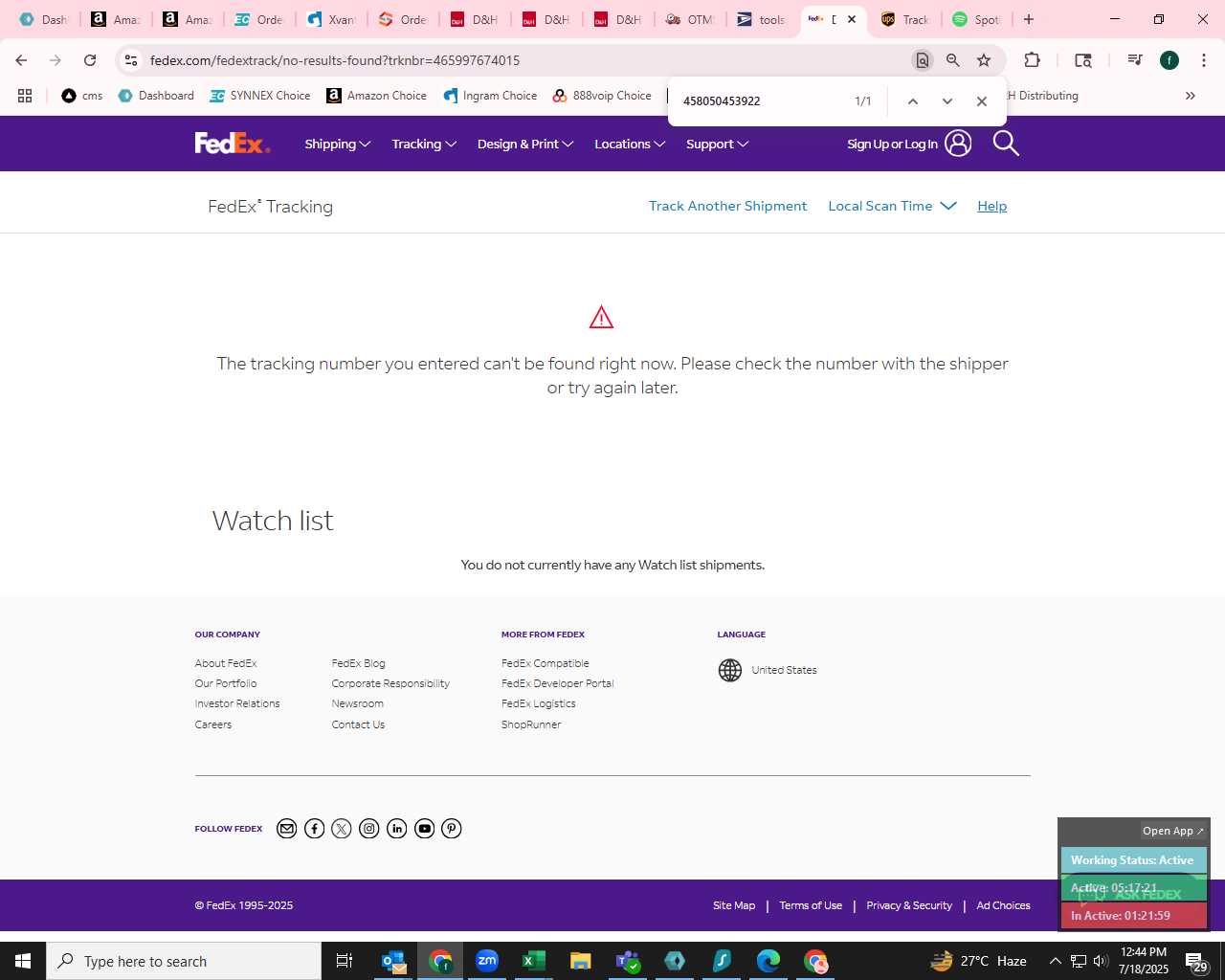Switch to the Spotify tab

click(x=976, y=19)
